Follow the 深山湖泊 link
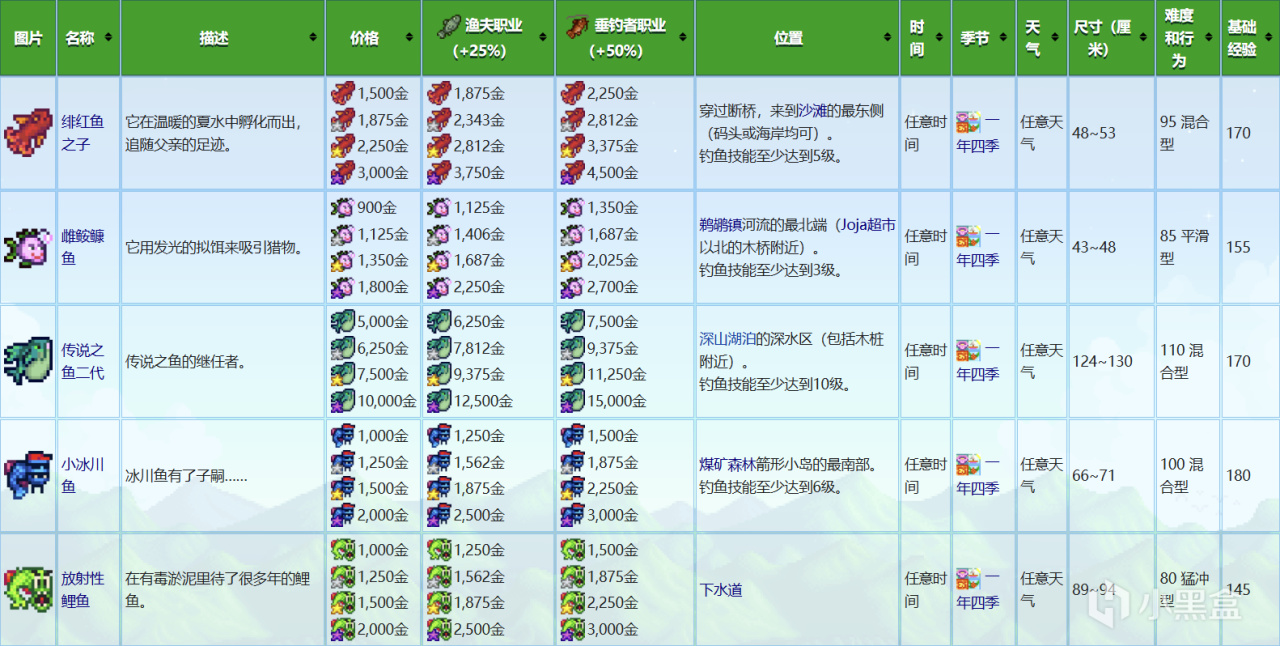The height and width of the screenshot is (646, 1280). pyautogui.click(x=729, y=339)
